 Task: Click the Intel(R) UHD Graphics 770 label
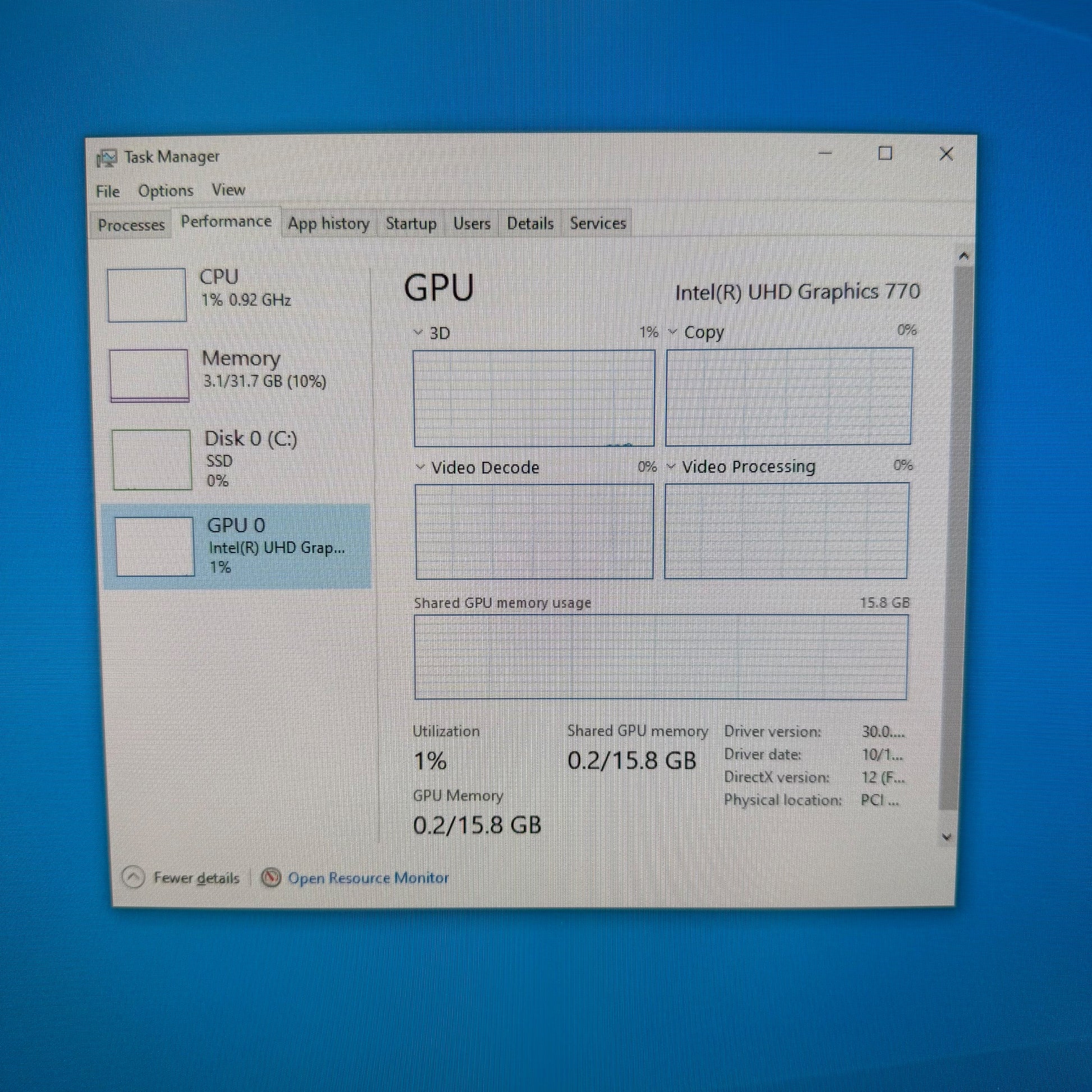[x=797, y=292]
